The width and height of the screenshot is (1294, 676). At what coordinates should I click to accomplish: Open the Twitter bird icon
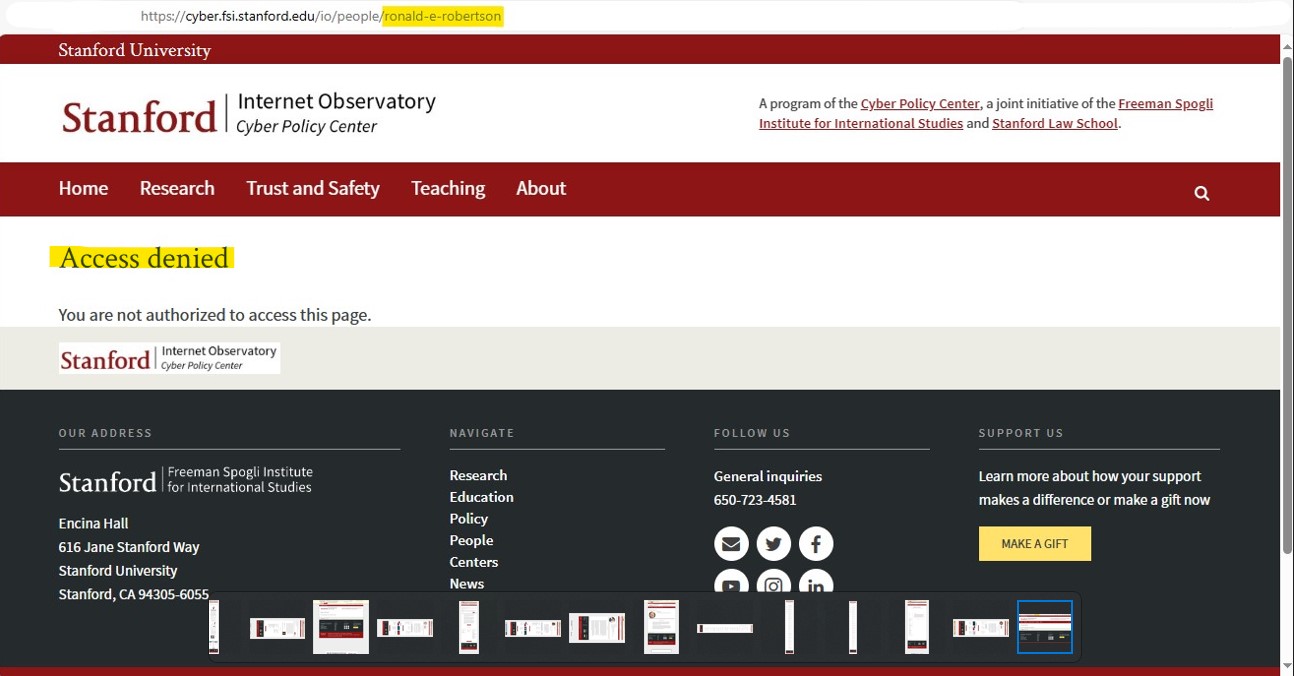(x=773, y=544)
